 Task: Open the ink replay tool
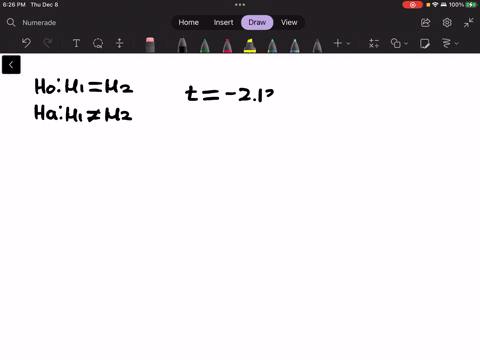(x=446, y=43)
